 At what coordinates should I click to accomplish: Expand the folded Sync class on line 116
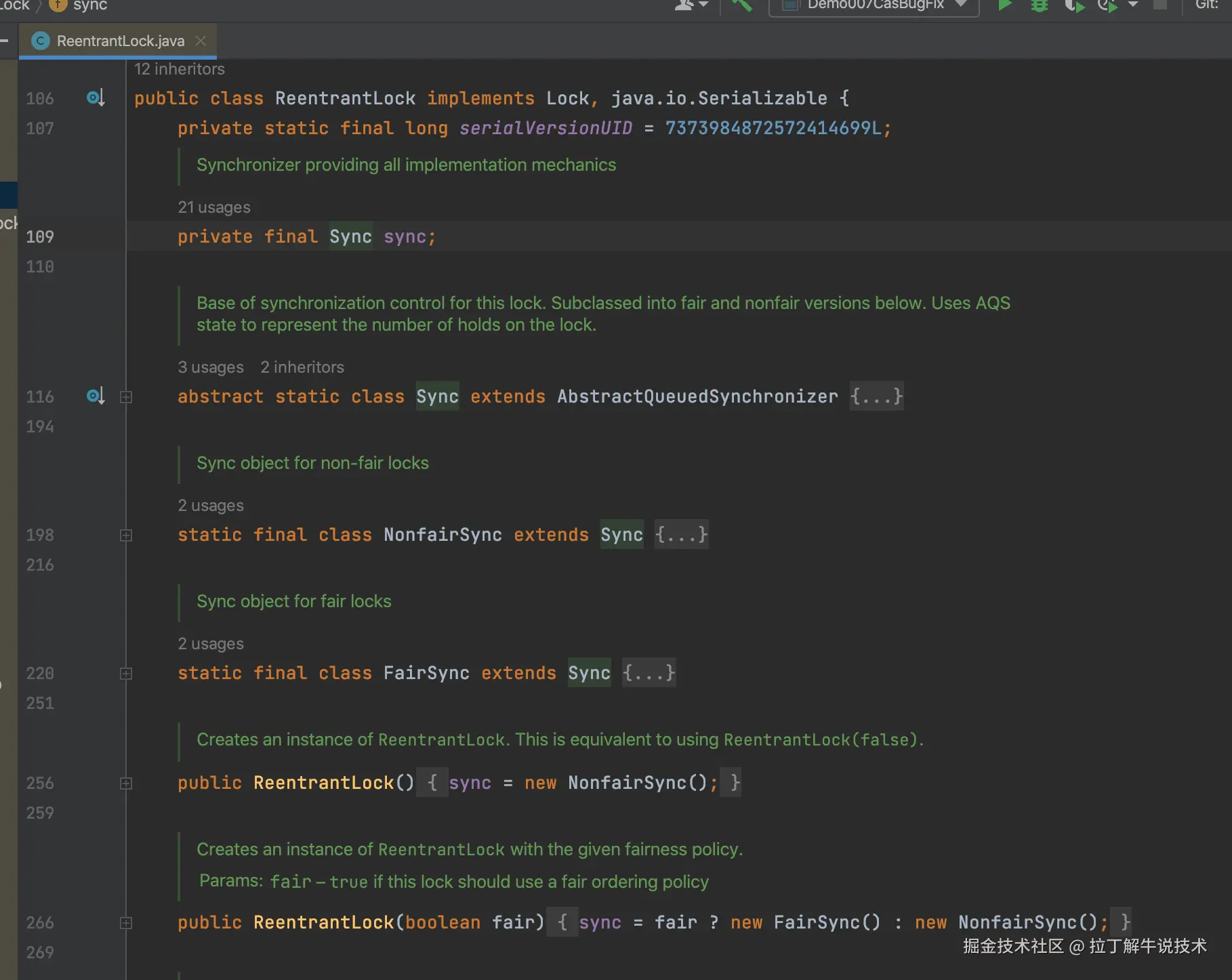(126, 397)
